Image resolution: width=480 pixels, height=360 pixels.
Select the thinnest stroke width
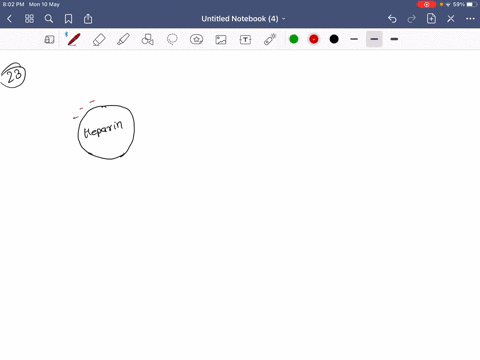[354, 39]
